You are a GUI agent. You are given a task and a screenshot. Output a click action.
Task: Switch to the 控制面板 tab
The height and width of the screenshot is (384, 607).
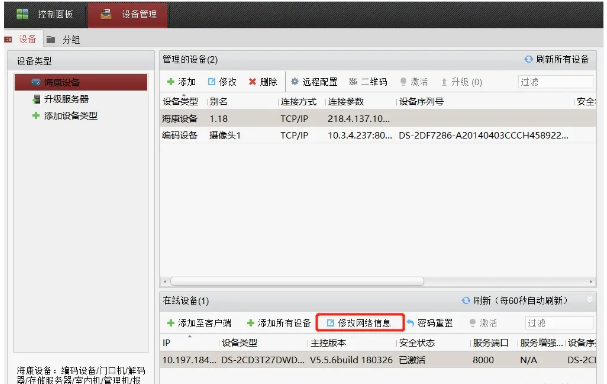(45, 14)
